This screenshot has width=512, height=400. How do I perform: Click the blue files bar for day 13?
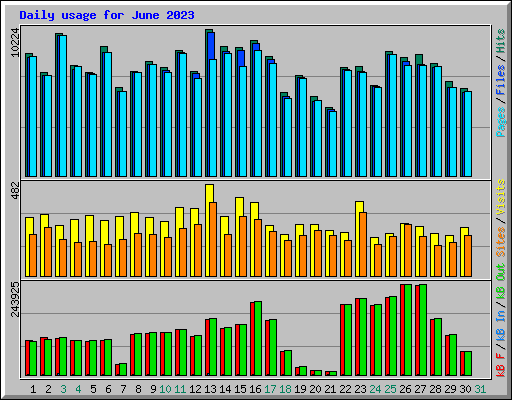click(x=212, y=46)
